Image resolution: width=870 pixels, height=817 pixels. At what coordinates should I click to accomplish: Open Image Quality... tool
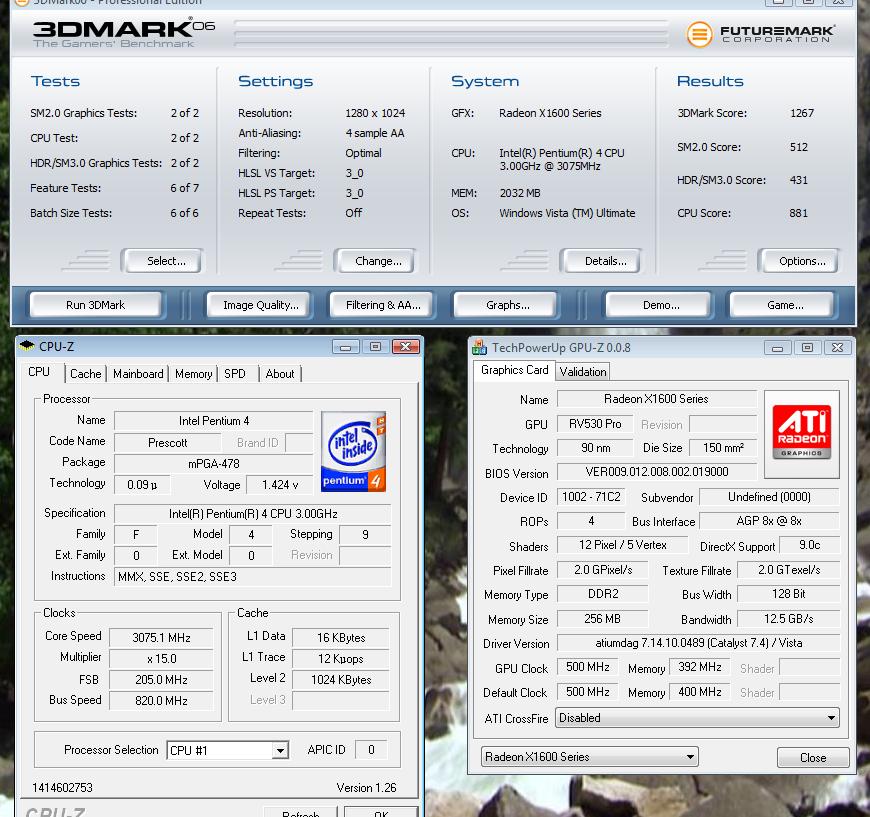click(x=260, y=305)
